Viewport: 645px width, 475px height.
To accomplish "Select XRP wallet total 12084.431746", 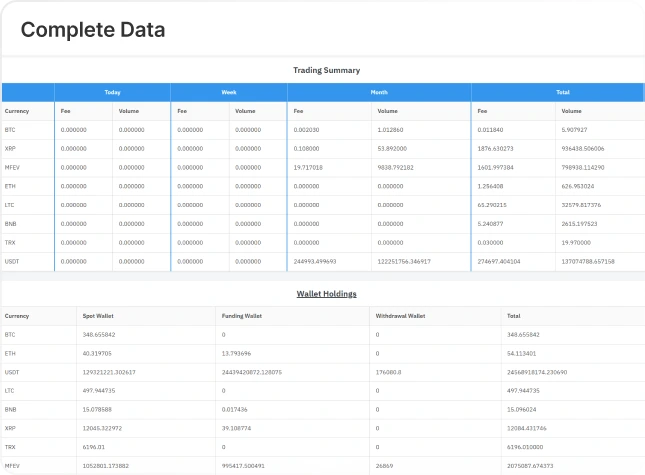I will click(527, 429).
